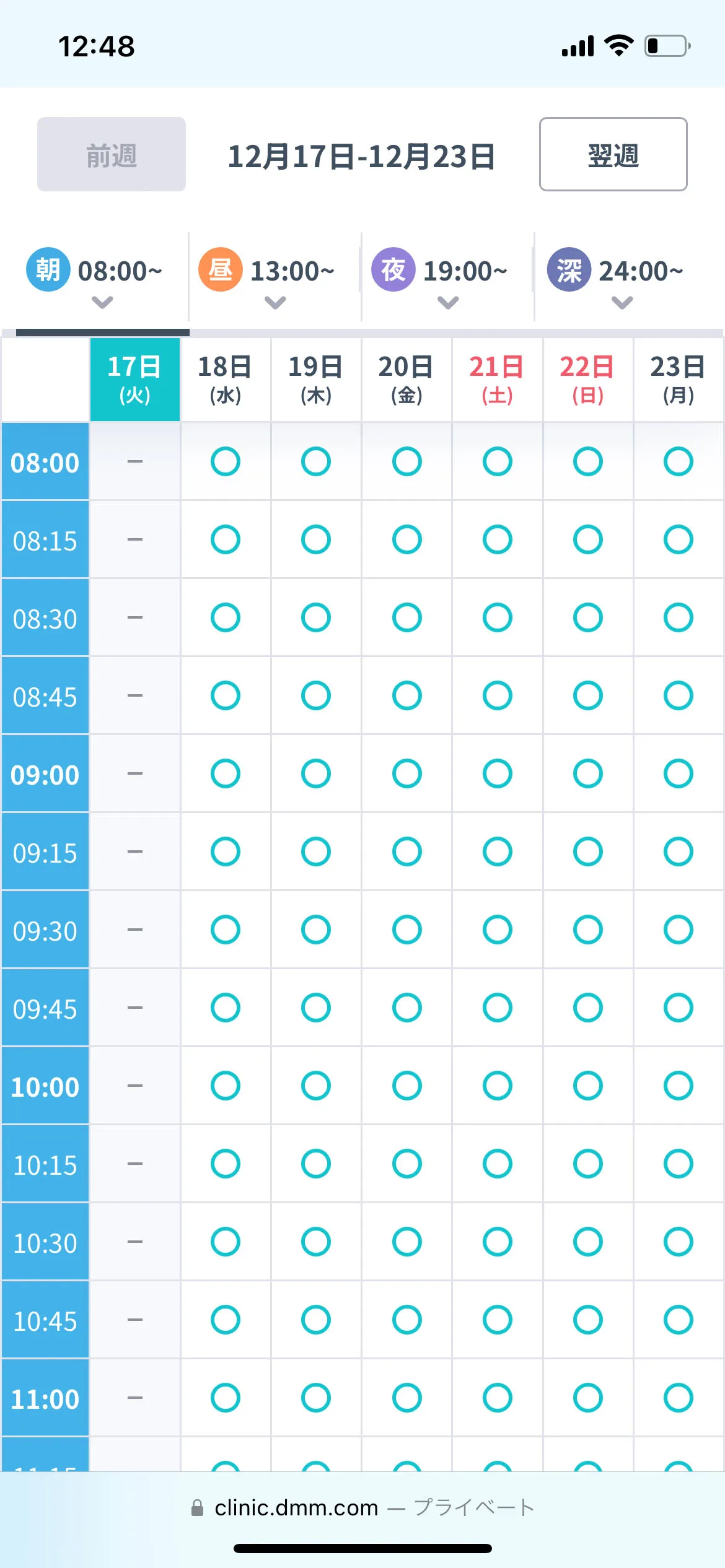Viewport: 725px width, 1568px height.
Task: Tap the cellular signal bars icon
Action: tap(578, 46)
